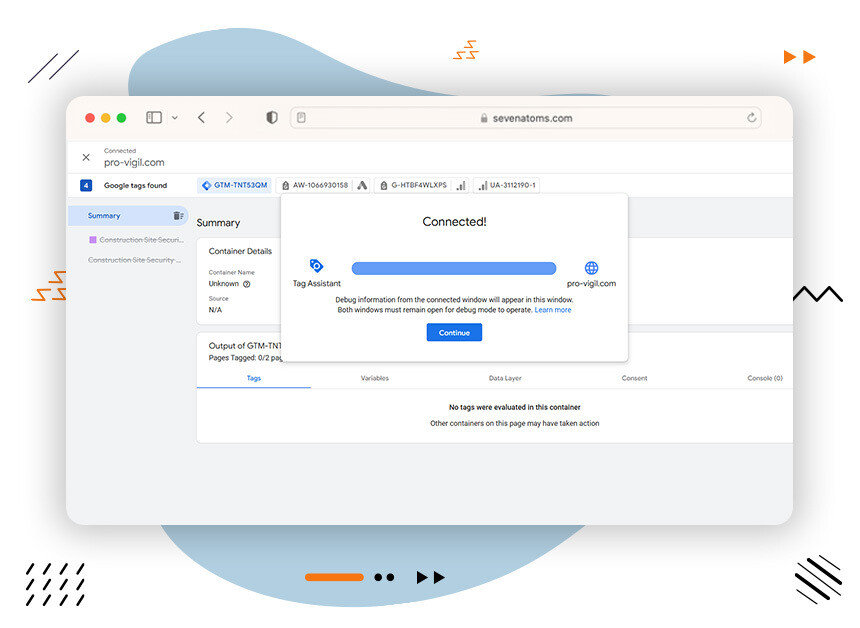Click the Continue button
Viewport: 860px width, 628px height.
click(454, 332)
